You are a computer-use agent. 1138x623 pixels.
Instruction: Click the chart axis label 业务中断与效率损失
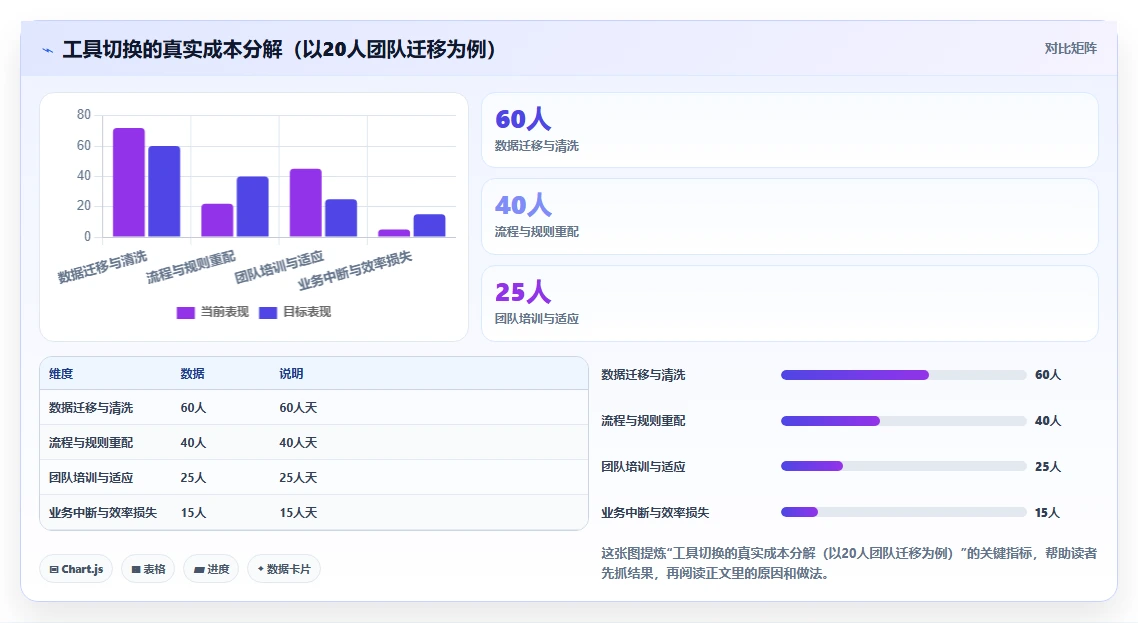355,270
